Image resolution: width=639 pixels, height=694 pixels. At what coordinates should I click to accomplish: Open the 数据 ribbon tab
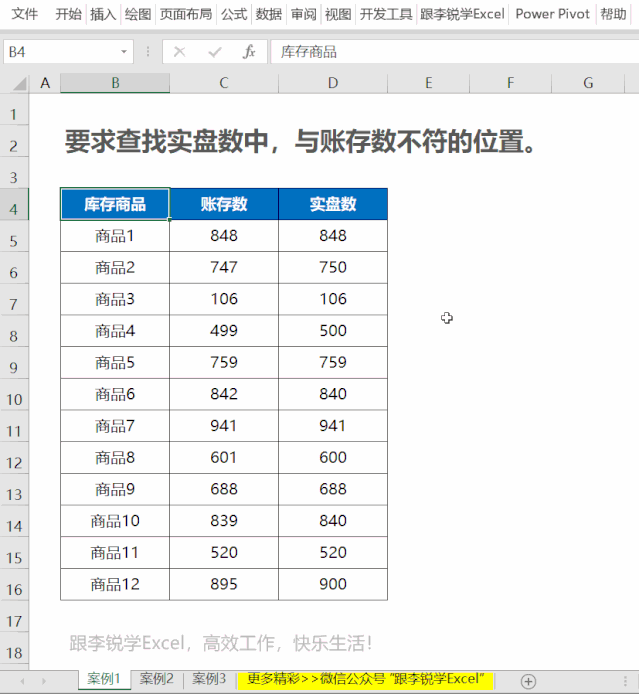click(x=269, y=14)
